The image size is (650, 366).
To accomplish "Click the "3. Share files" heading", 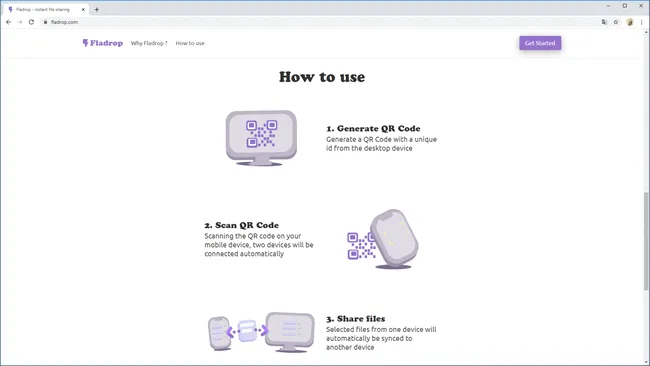I will point(355,319).
